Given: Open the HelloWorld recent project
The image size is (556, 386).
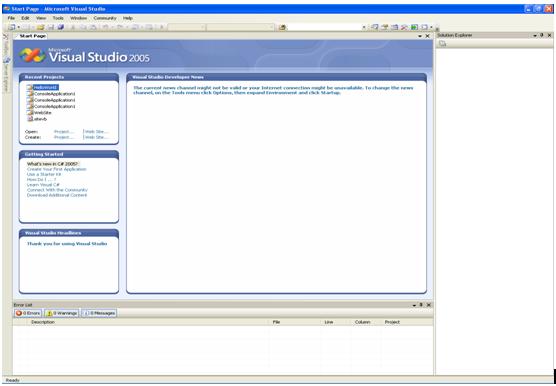Looking at the screenshot, I should (x=45, y=87).
